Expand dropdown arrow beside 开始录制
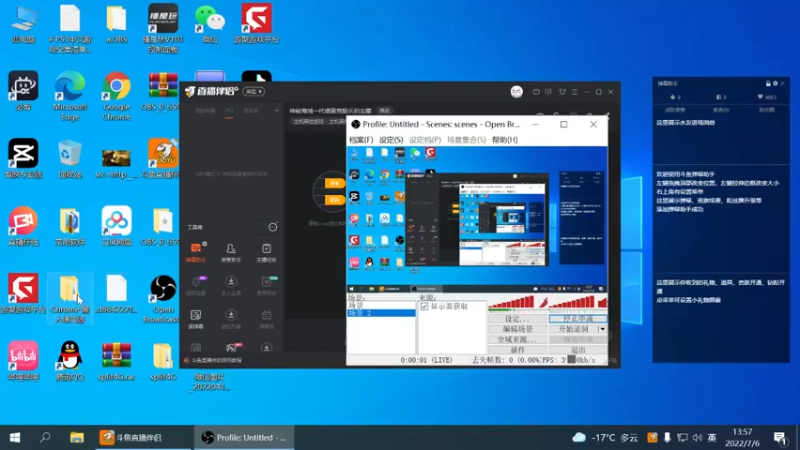This screenshot has width=800, height=450. click(602, 329)
